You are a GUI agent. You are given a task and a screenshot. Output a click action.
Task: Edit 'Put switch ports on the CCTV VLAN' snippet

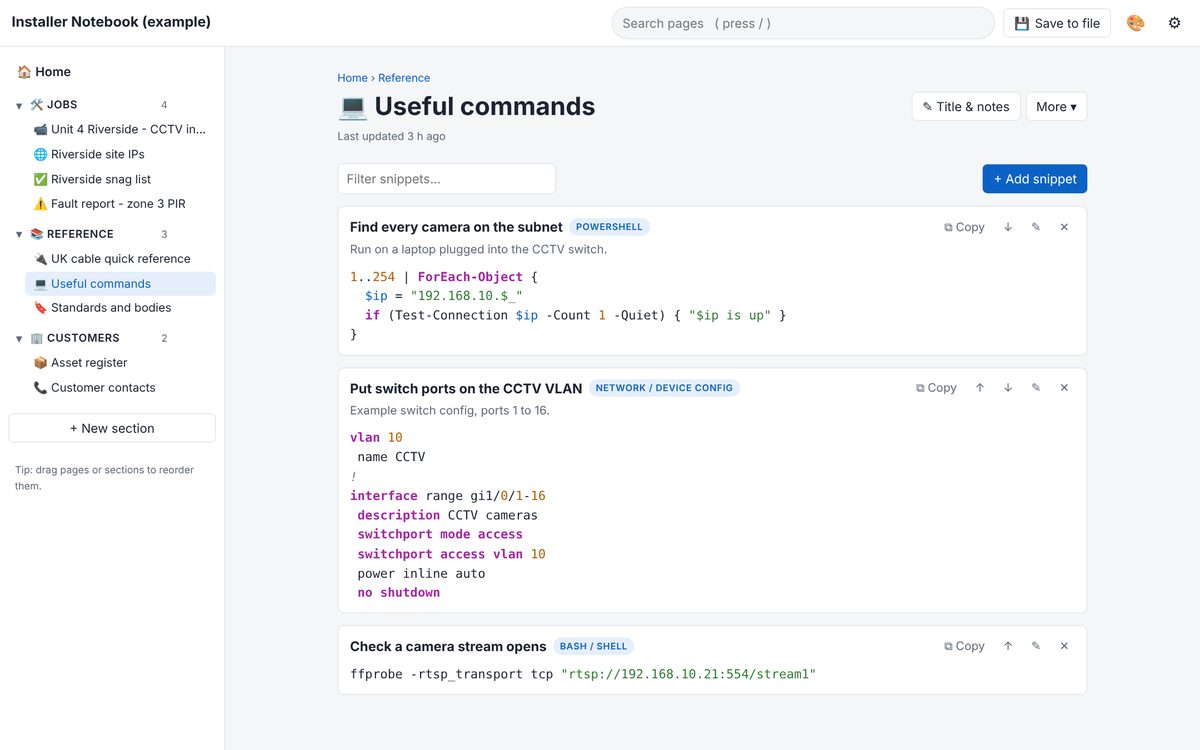pyautogui.click(x=1036, y=388)
